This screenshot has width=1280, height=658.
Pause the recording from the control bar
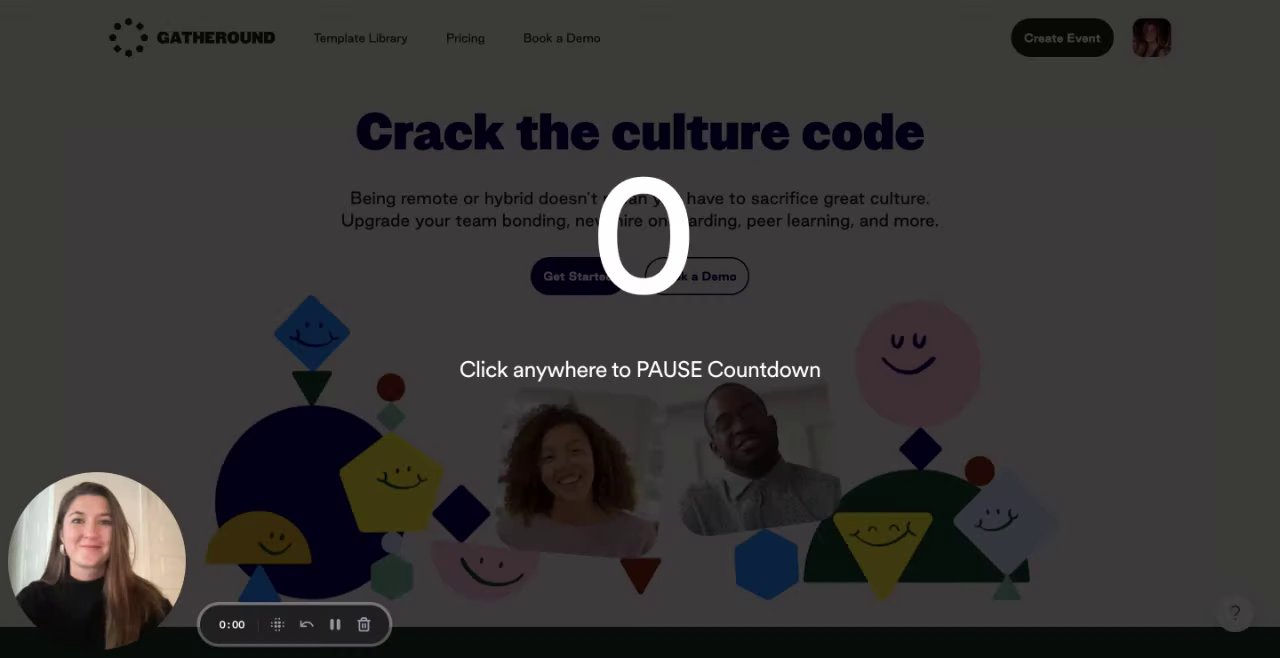click(335, 624)
